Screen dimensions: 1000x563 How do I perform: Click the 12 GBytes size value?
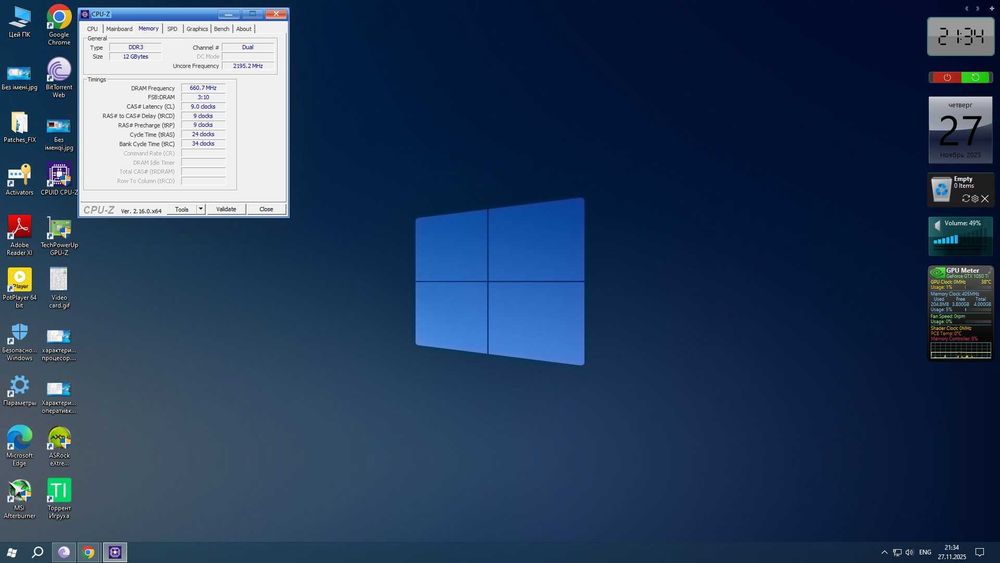135,57
